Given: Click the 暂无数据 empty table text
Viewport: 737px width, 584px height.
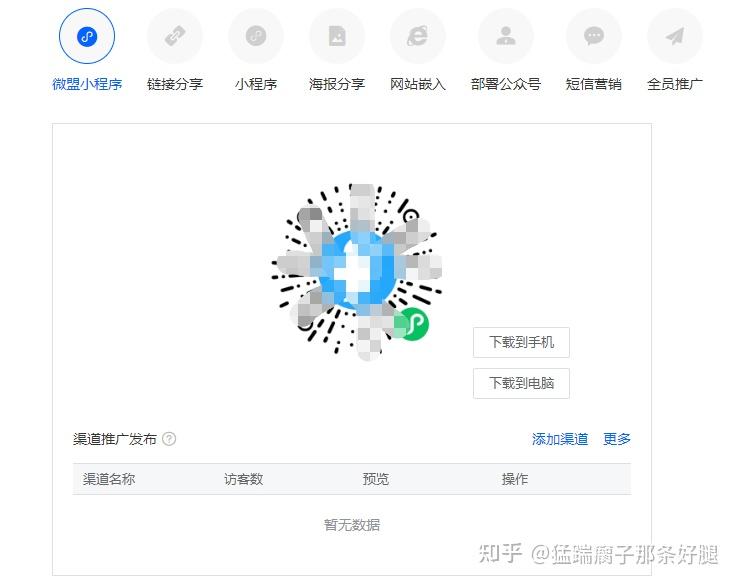Looking at the screenshot, I should tap(352, 525).
